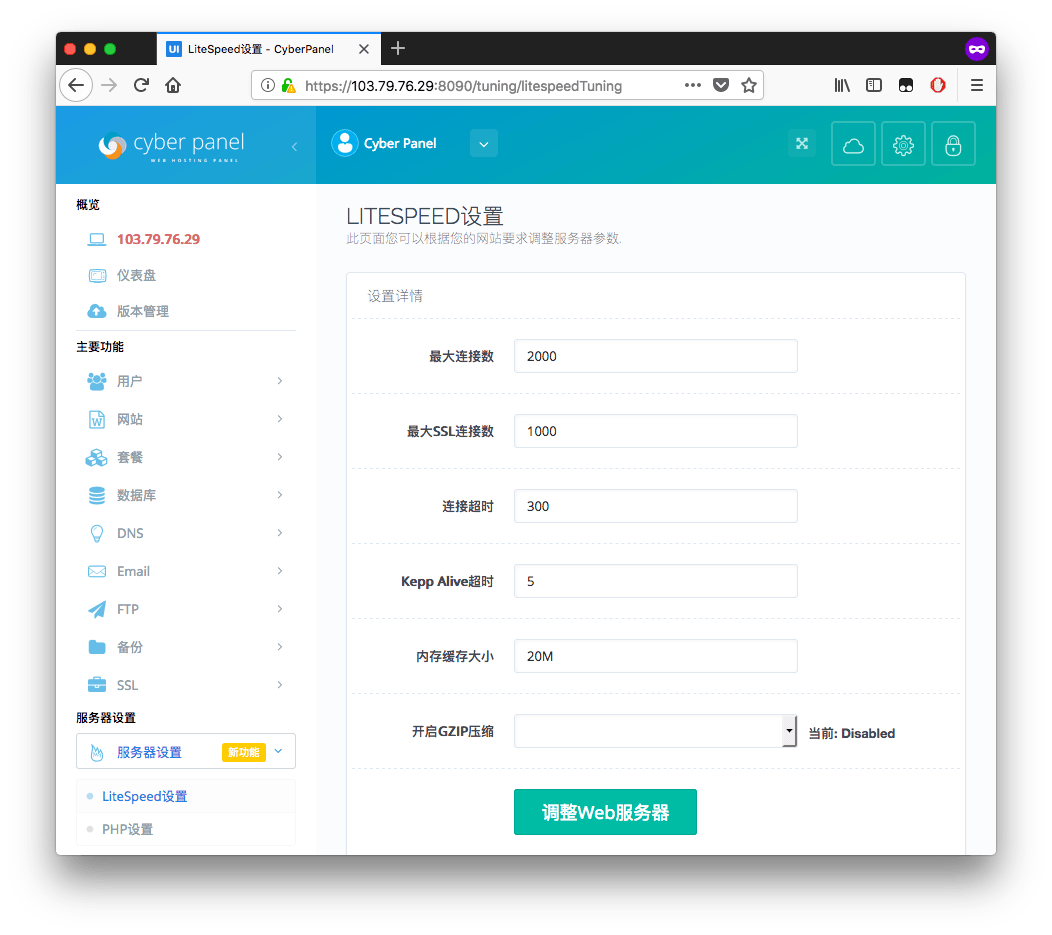This screenshot has height=935, width=1052.
Task: Bookmark this page with the star icon
Action: pyautogui.click(x=749, y=85)
